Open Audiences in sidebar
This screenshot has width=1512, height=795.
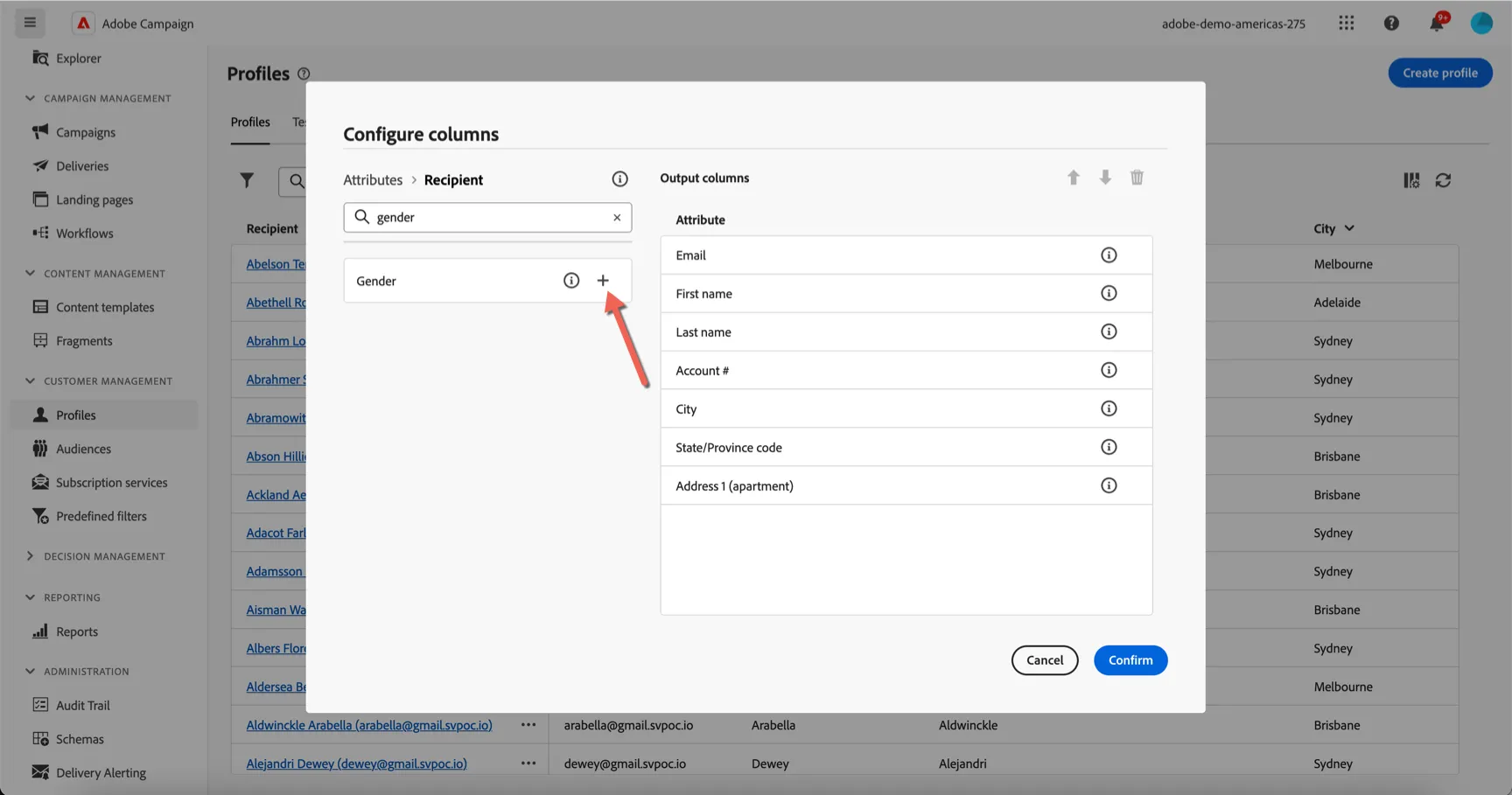83,449
